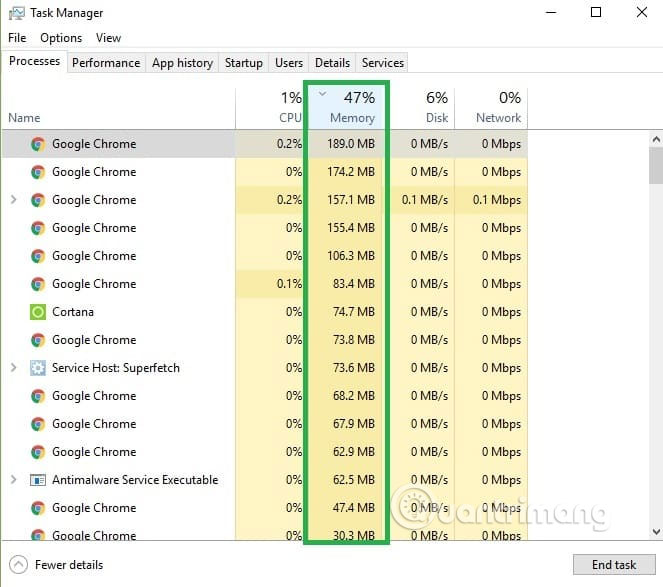Open the View menu
Viewport: 663px width, 587px height.
tap(108, 38)
